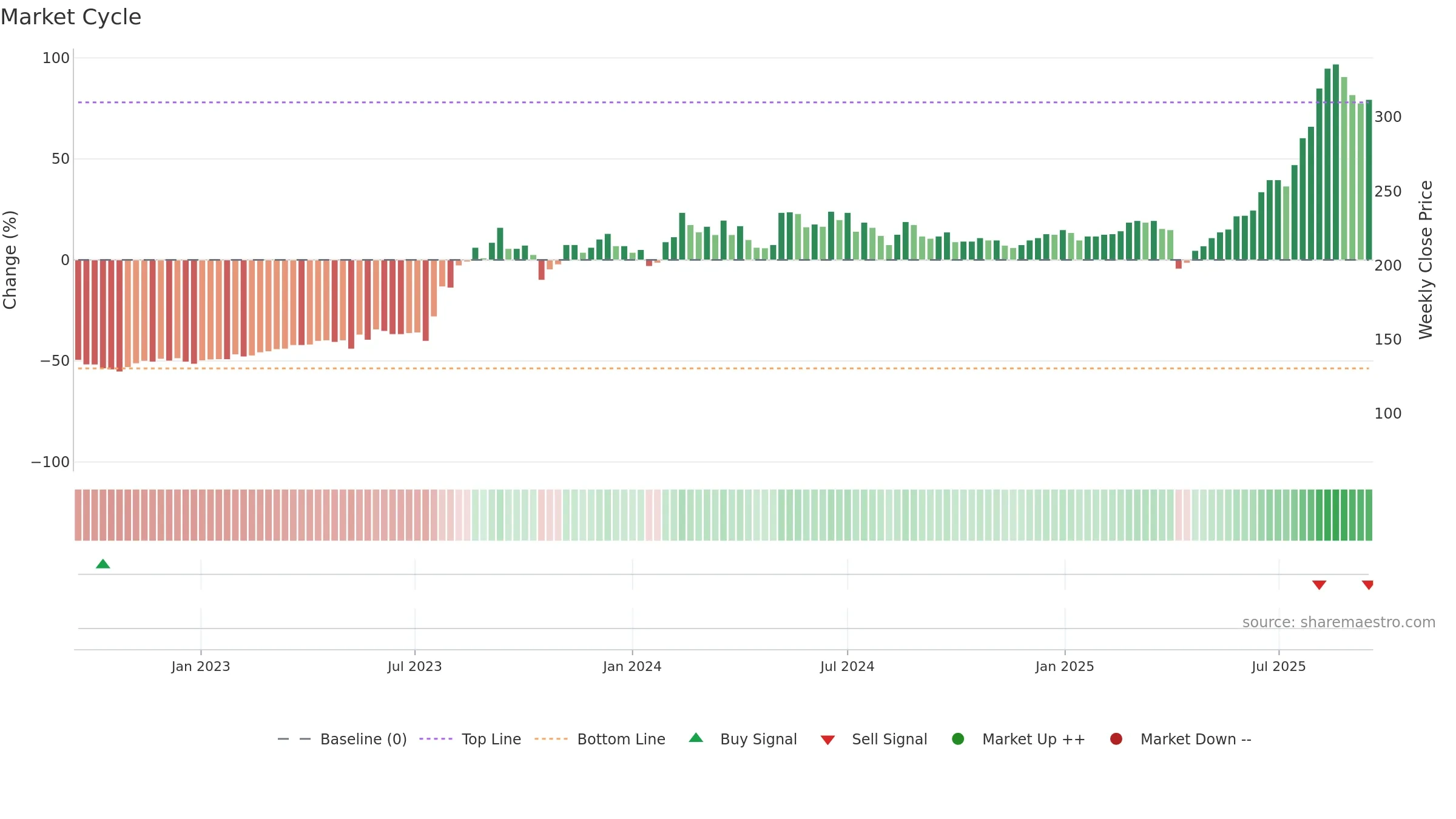Click the −100 tick on Change axis

pyautogui.click(x=50, y=462)
